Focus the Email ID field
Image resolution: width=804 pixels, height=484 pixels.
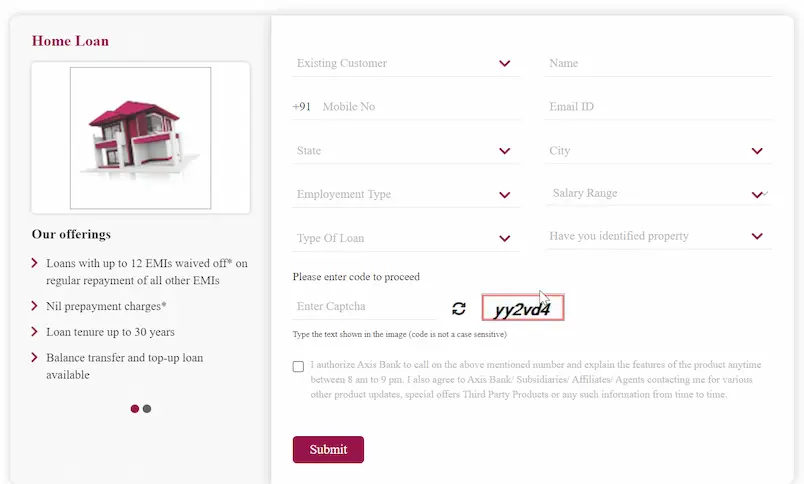point(658,107)
